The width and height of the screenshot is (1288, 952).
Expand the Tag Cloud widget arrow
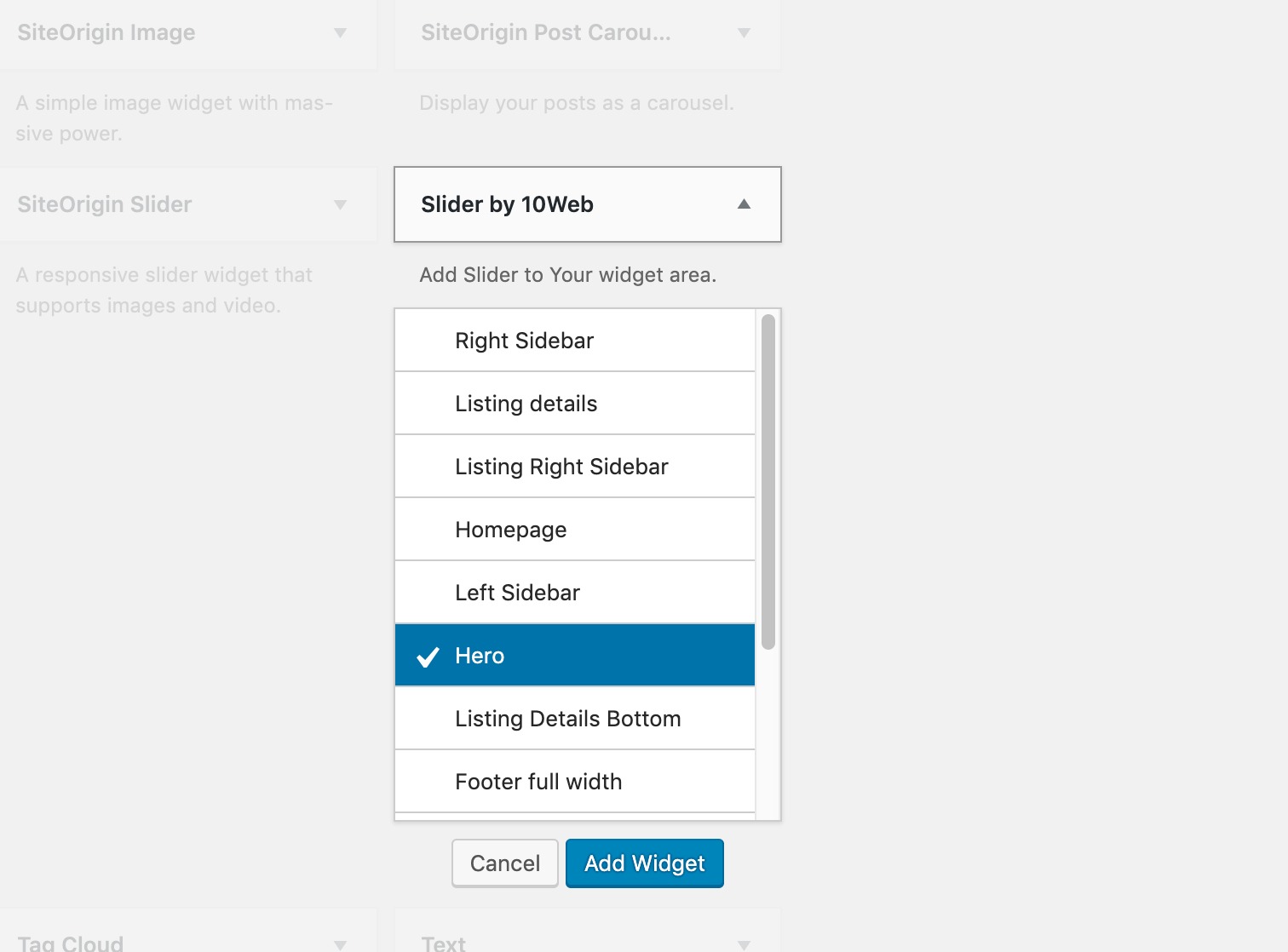point(341,944)
